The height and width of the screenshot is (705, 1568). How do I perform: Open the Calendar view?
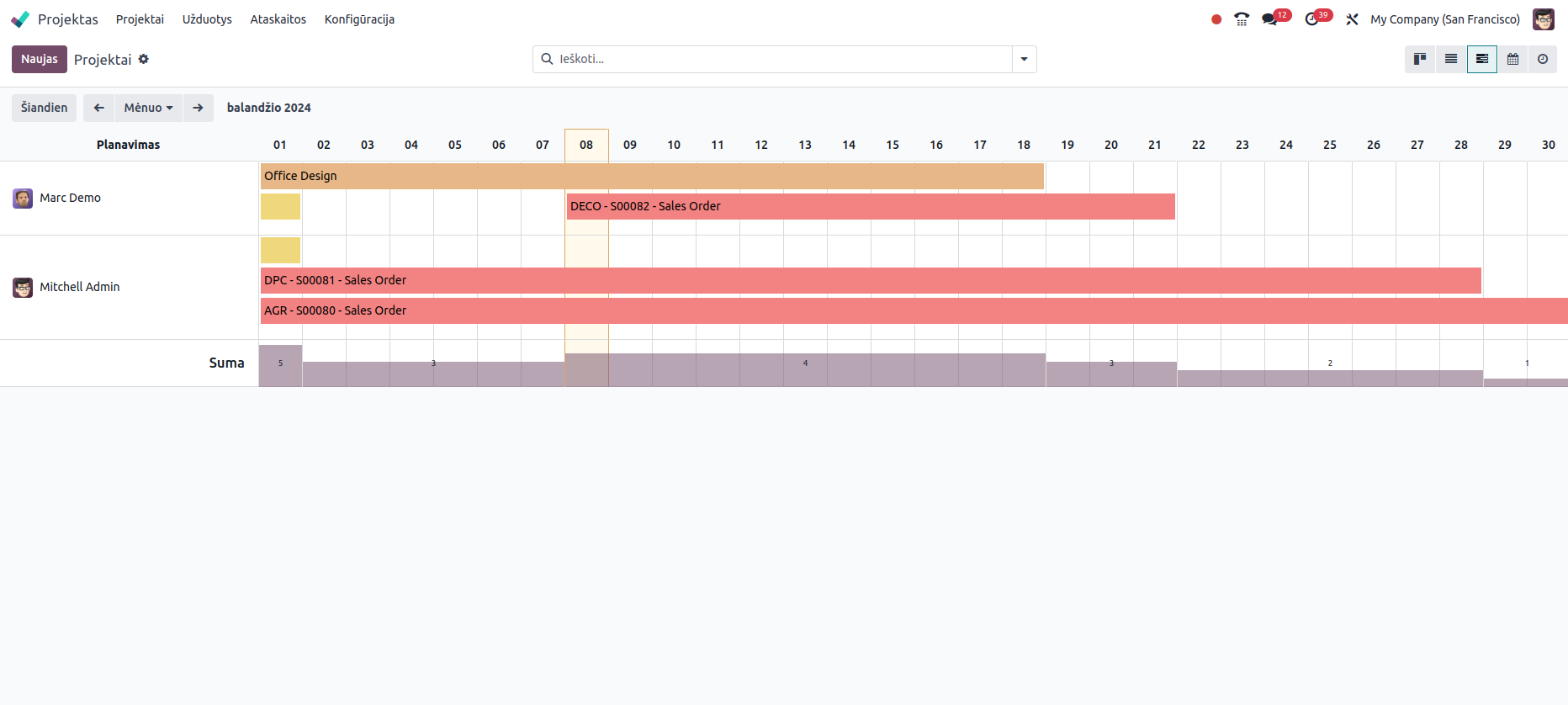(x=1512, y=59)
